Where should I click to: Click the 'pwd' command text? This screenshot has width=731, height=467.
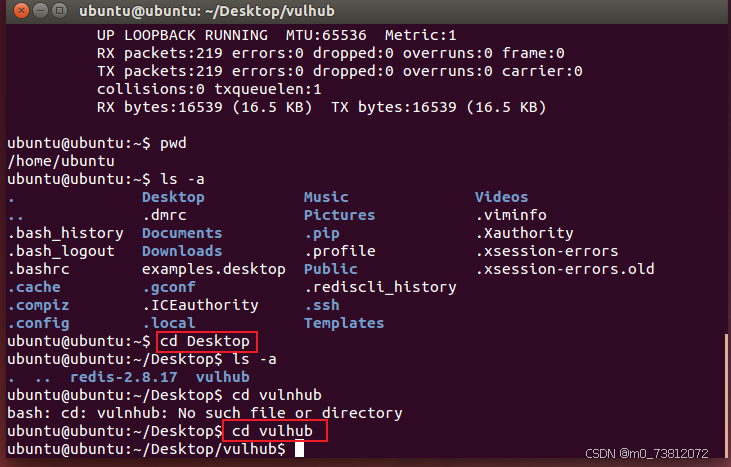tap(173, 144)
